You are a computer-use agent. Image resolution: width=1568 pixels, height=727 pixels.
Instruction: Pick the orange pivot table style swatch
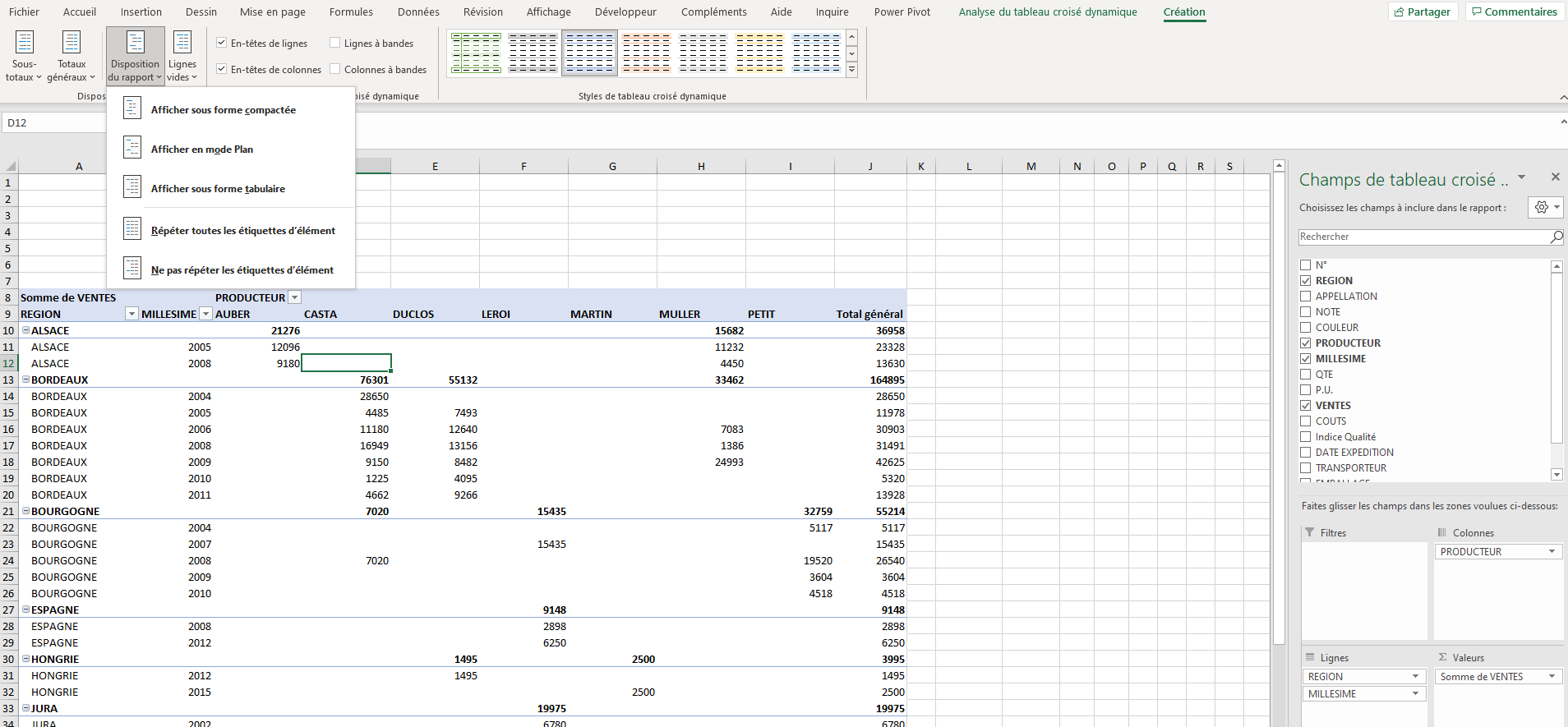coord(646,53)
